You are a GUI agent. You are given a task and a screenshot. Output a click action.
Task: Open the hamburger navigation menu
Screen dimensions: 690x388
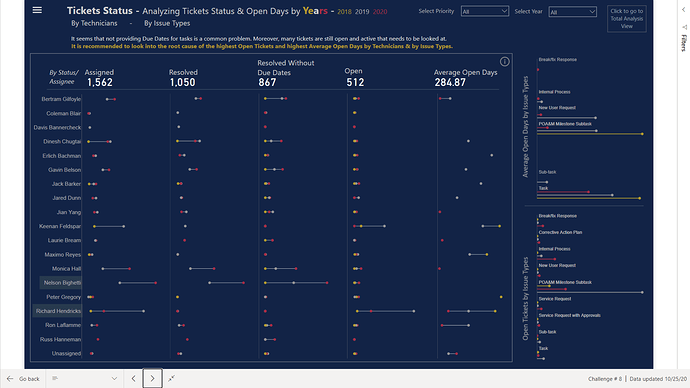click(x=37, y=10)
